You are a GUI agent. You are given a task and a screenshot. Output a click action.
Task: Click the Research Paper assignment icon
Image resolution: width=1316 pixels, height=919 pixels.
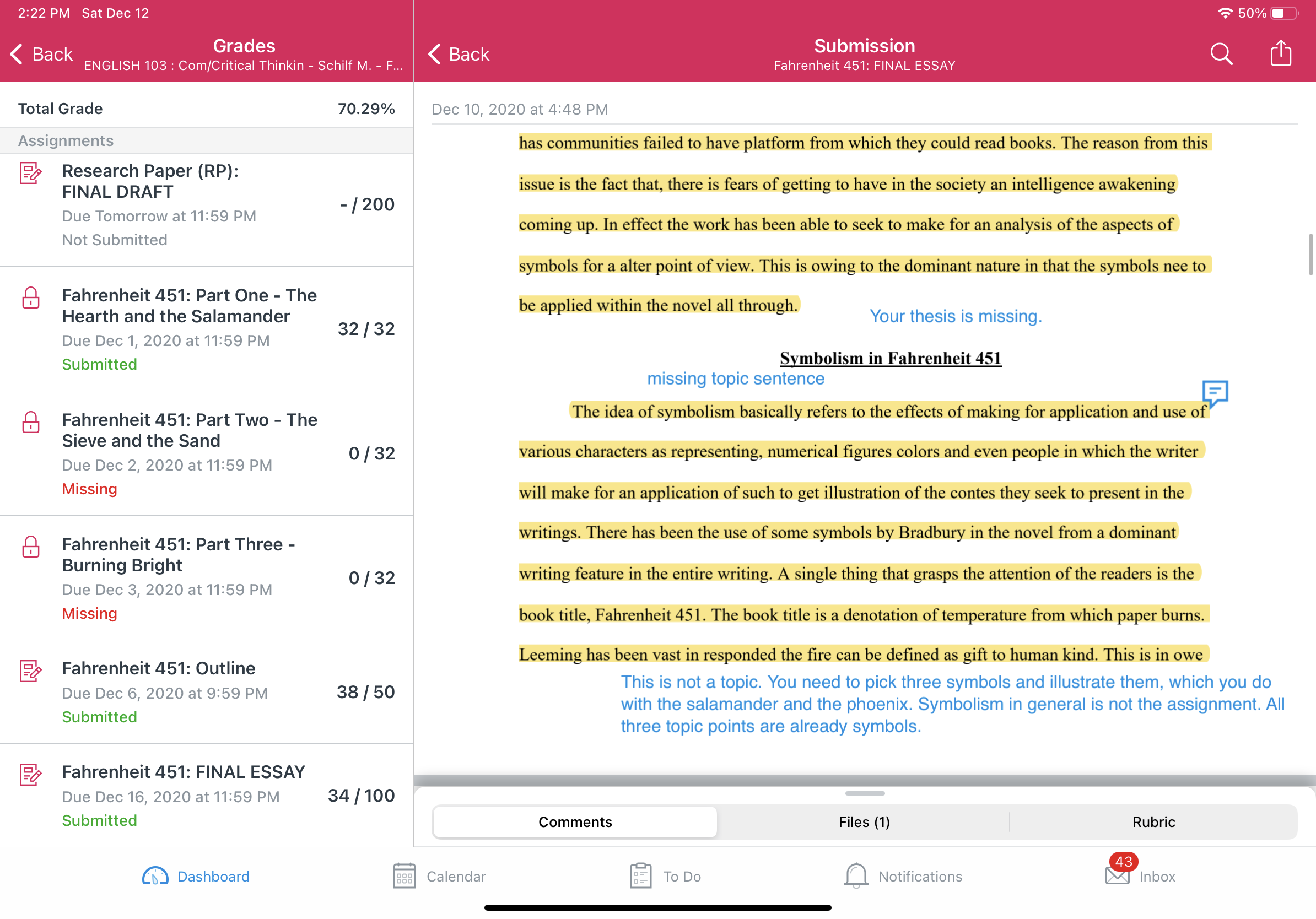pyautogui.click(x=30, y=172)
